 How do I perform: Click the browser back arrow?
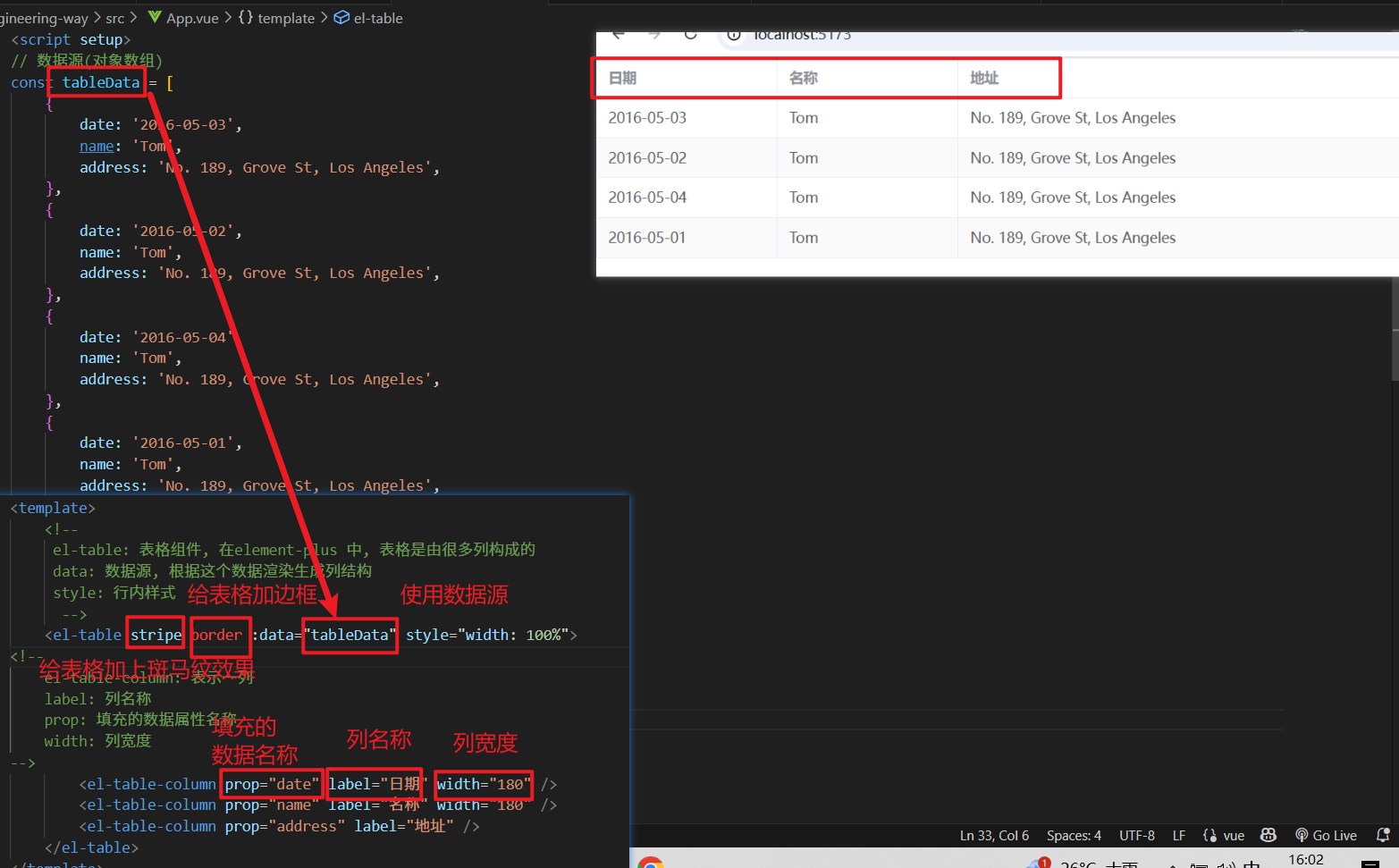pyautogui.click(x=619, y=33)
